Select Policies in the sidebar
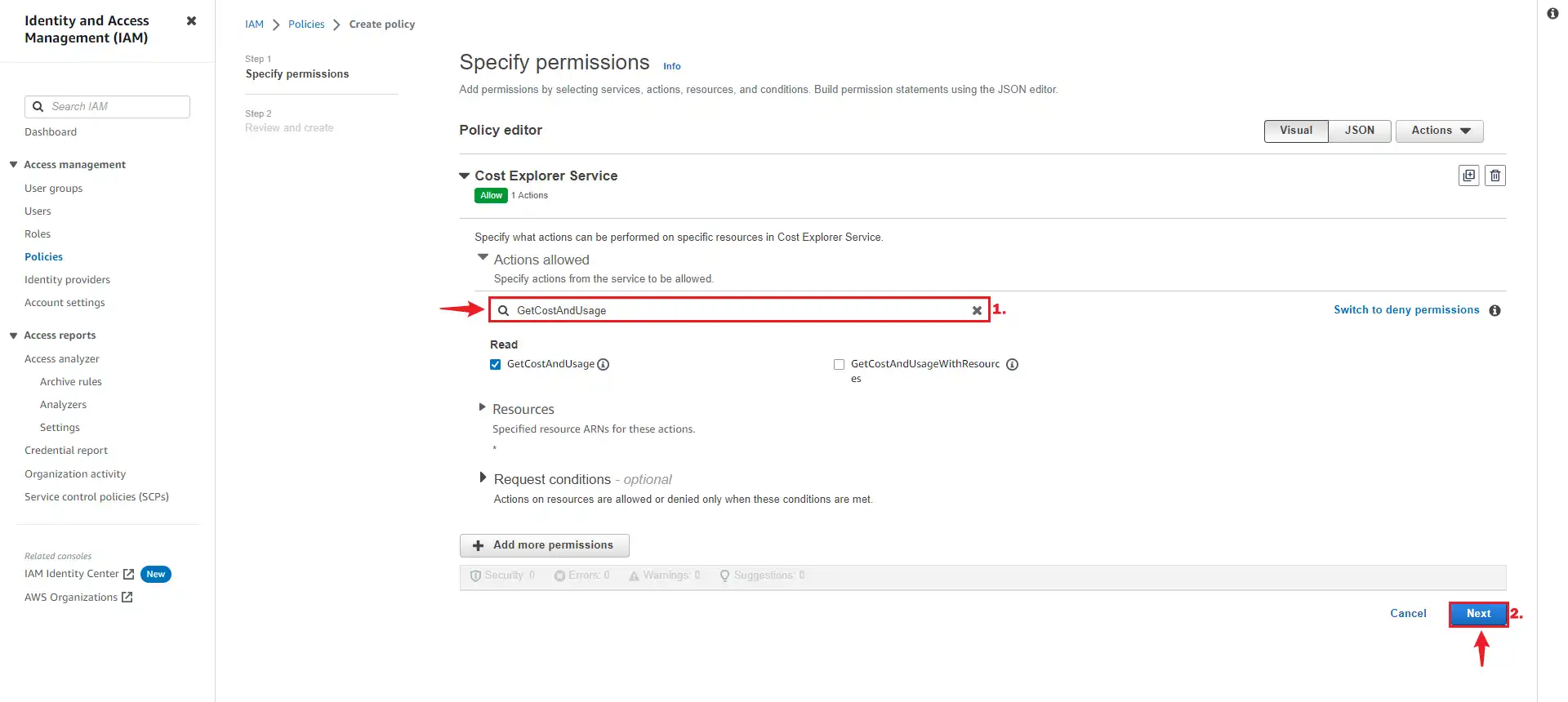Screen dimensions: 1568x702 (44, 257)
